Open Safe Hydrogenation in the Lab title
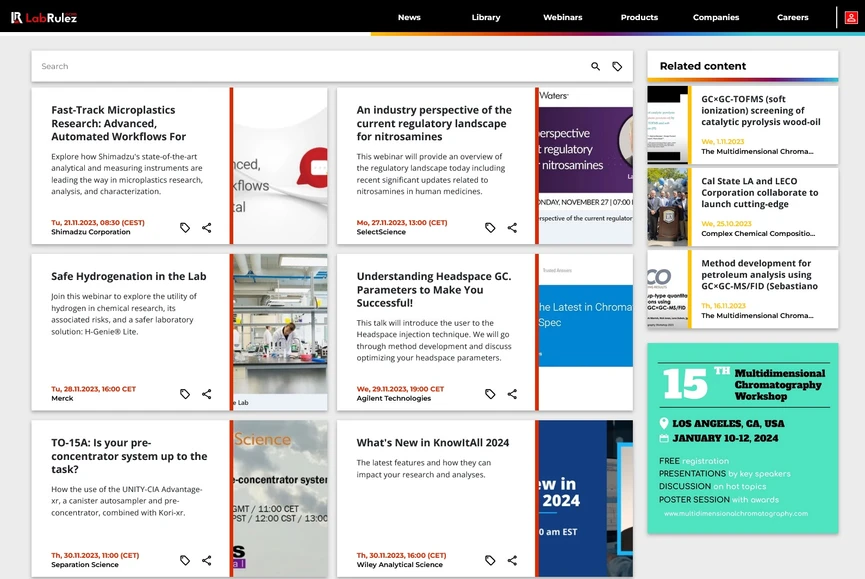This screenshot has width=865, height=579. coord(129,276)
